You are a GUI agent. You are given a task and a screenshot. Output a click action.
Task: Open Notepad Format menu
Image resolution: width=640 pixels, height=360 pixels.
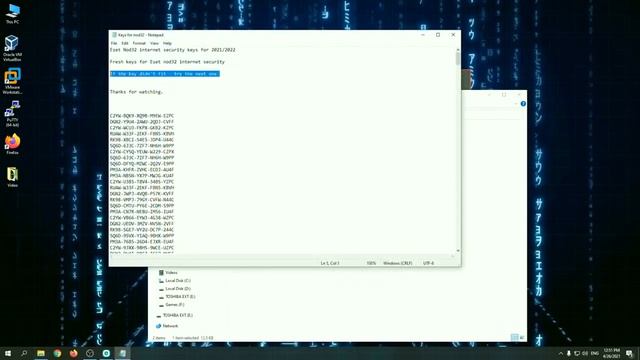tap(139, 43)
